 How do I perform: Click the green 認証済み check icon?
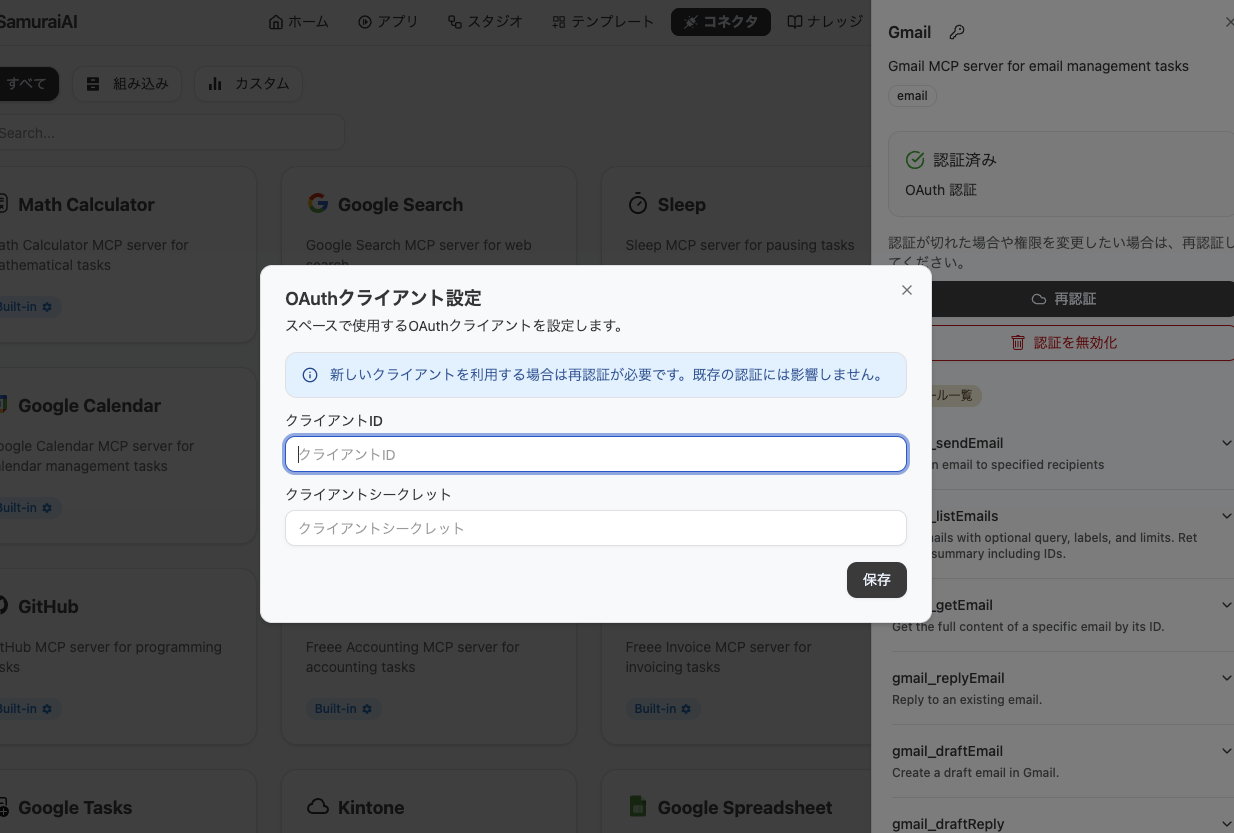pos(915,160)
